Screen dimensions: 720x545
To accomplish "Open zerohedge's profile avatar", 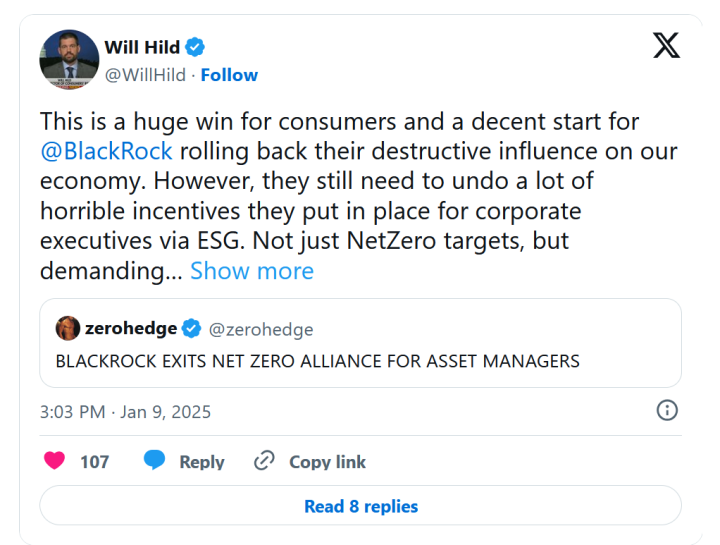I will pos(68,328).
